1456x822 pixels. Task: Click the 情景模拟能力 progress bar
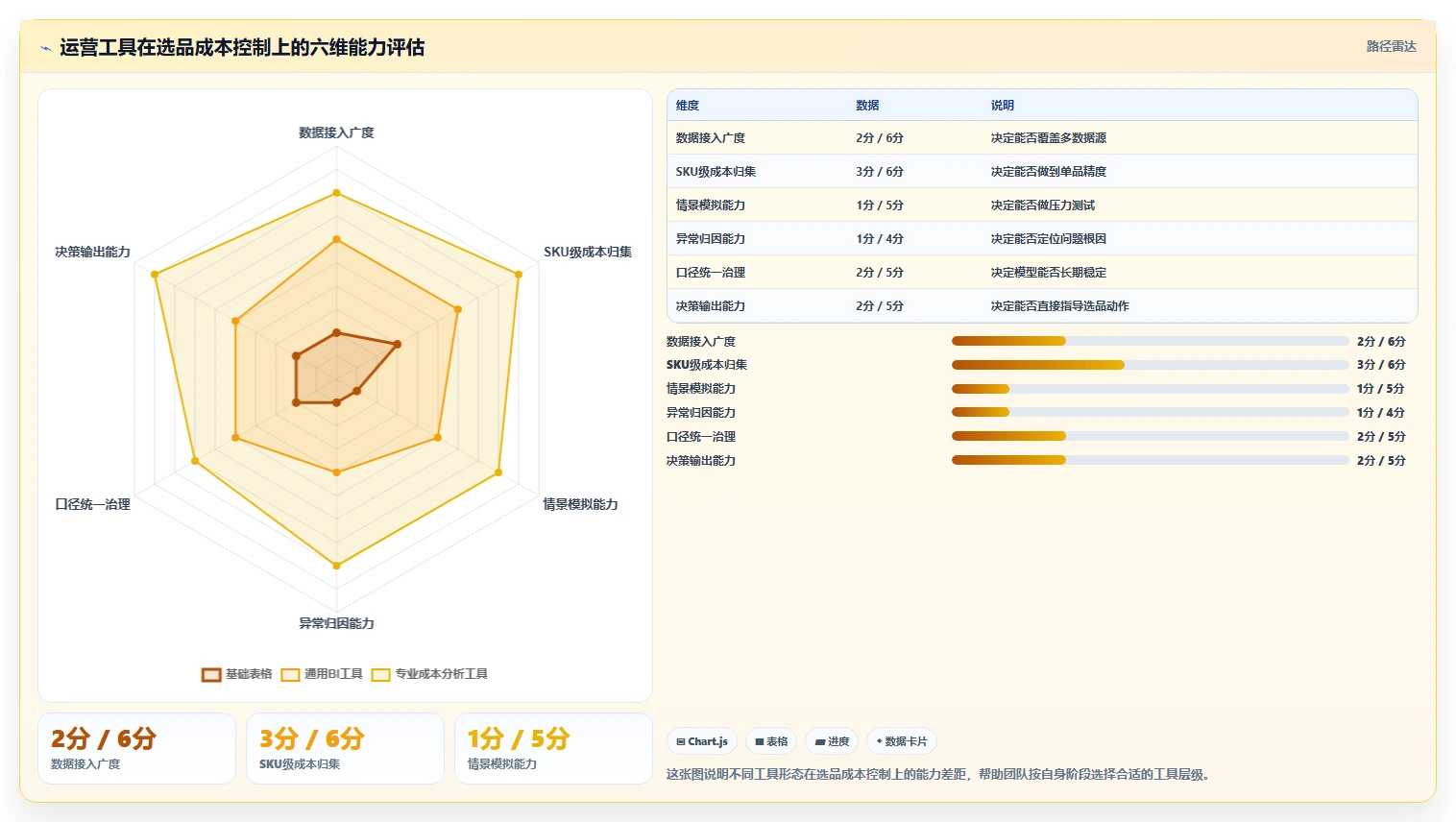[1151, 389]
